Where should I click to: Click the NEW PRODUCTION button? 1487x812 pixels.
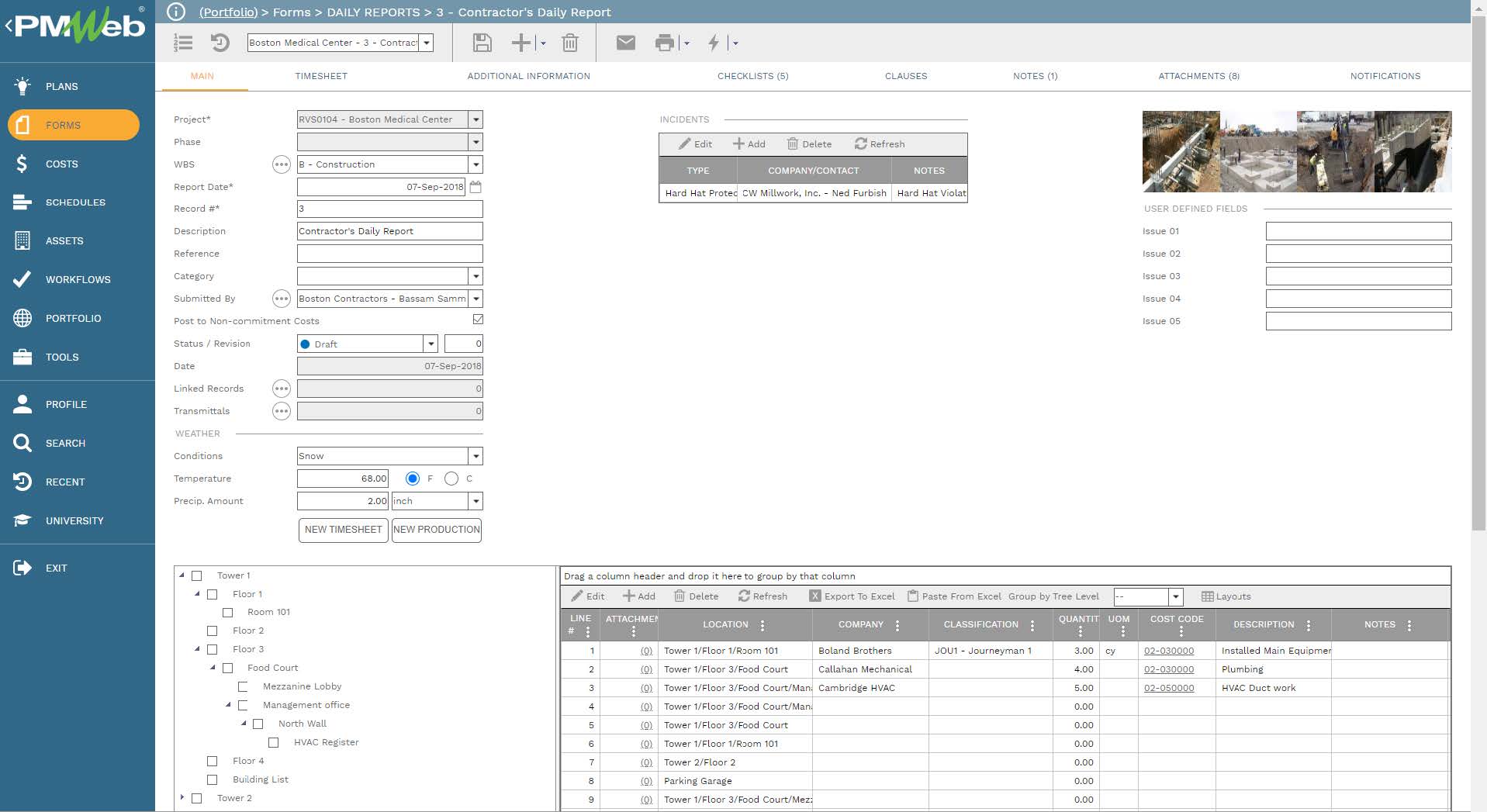(437, 530)
